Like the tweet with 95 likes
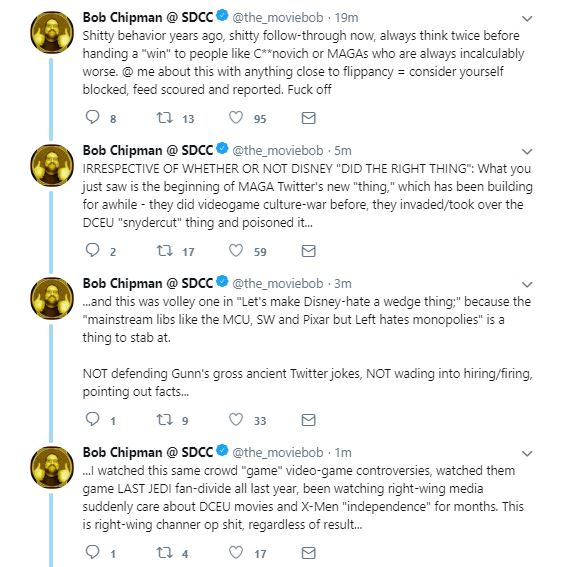564x567 pixels. 236,118
